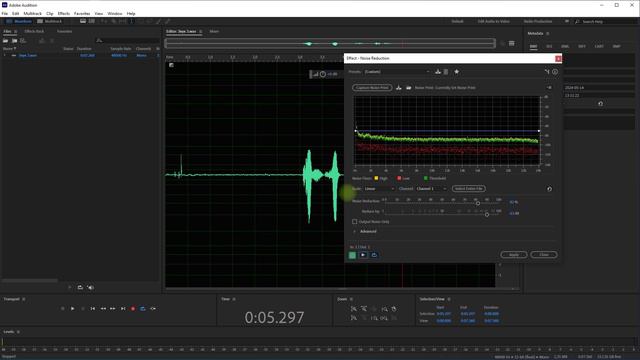Open the Scale Linear dropdown
640x360 pixels.
[x=379, y=189]
